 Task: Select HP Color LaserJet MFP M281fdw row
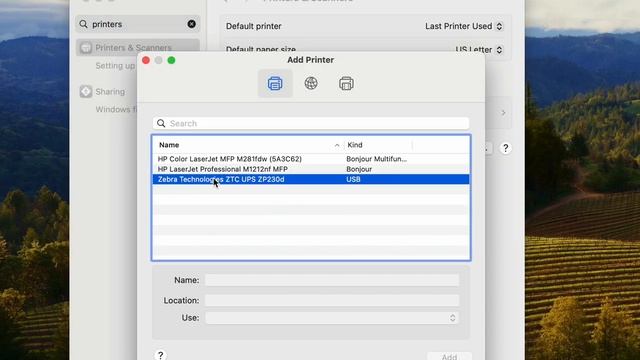[311, 159]
